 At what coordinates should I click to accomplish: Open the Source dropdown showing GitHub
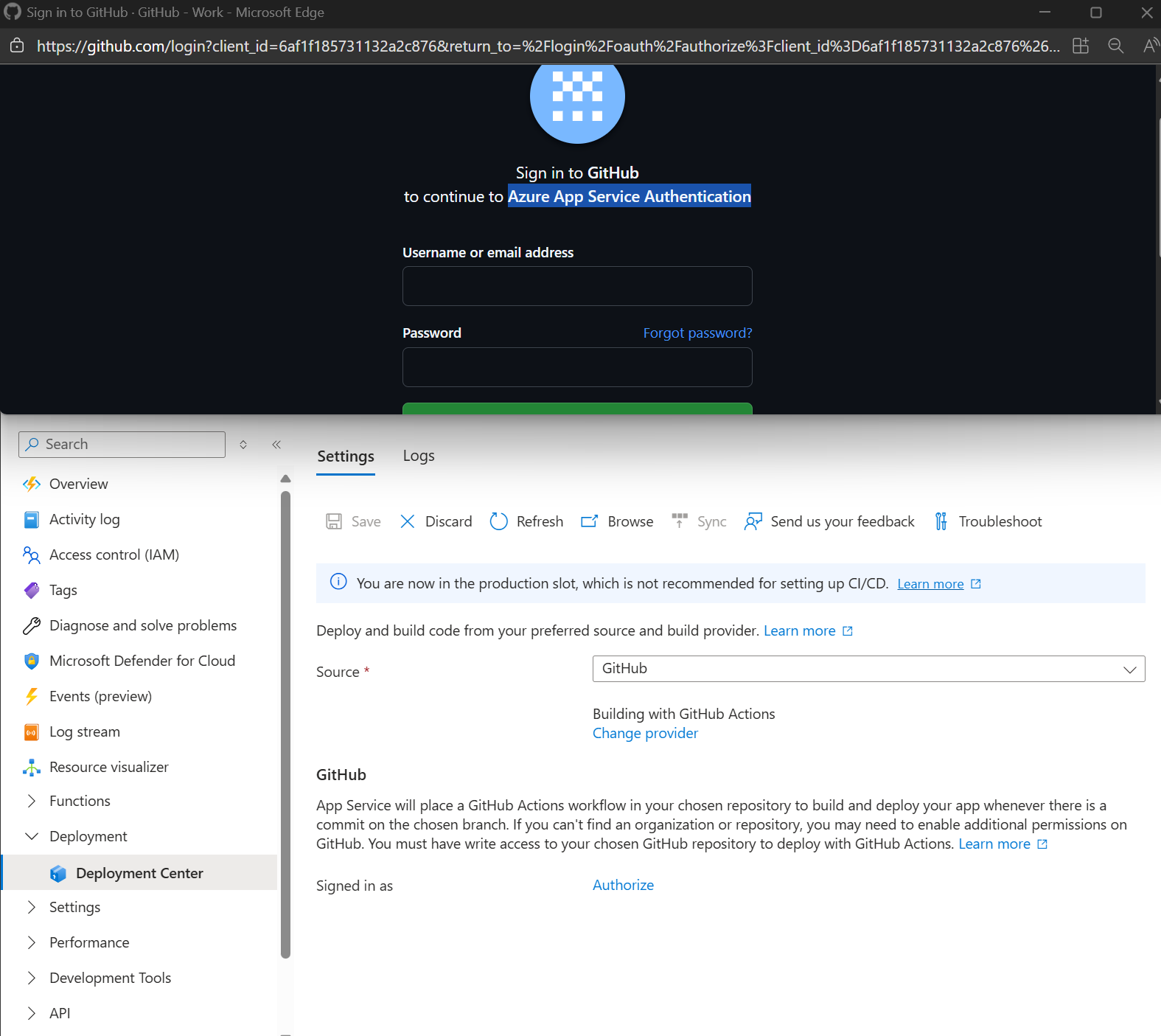click(x=868, y=669)
